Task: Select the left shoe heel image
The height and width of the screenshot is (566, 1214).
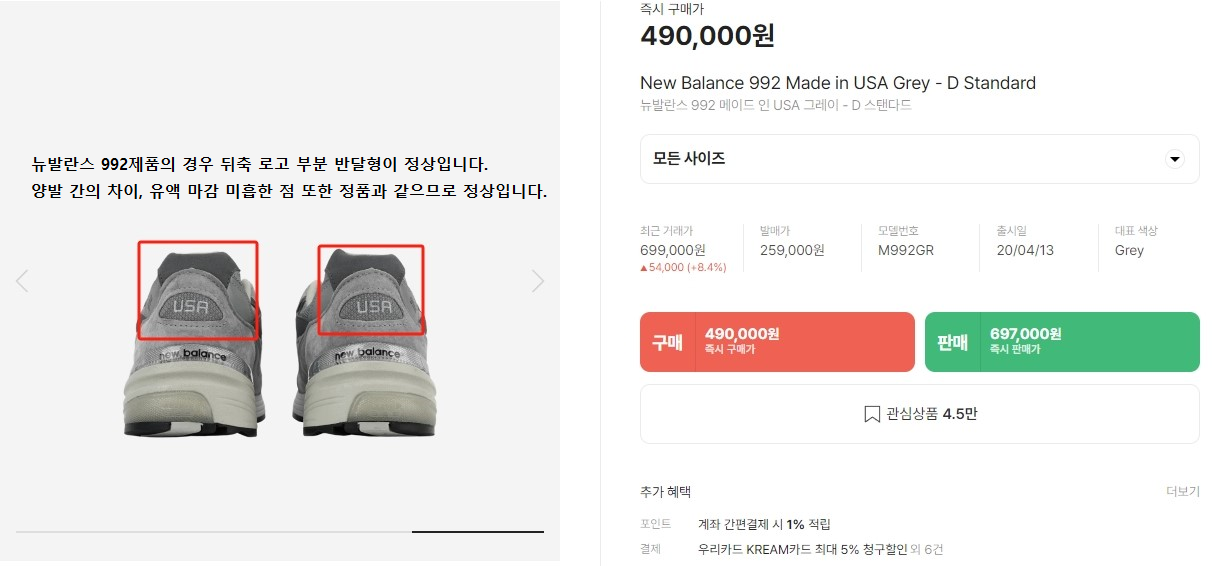Action: (x=195, y=340)
